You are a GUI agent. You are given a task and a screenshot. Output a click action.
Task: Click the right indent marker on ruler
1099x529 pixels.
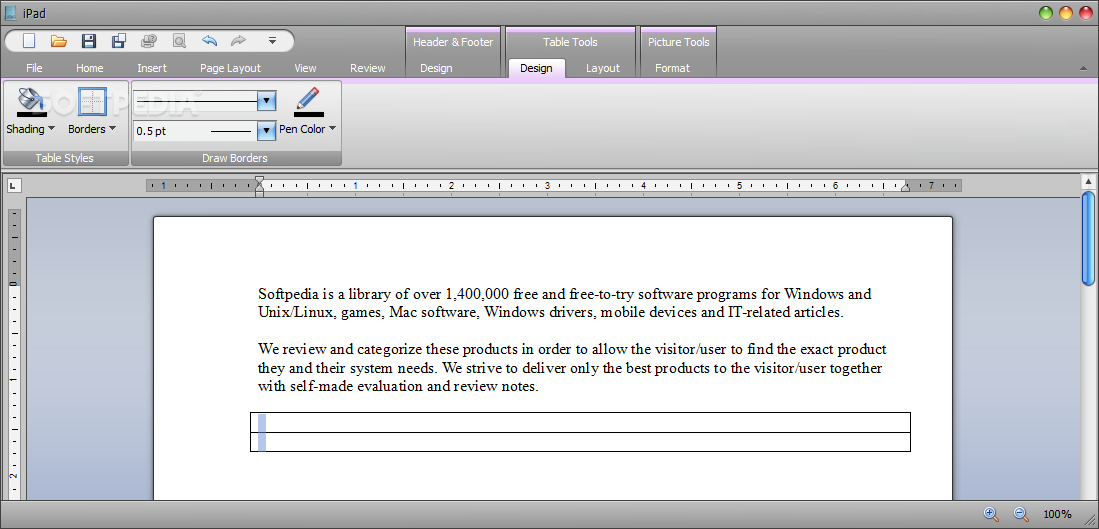pyautogui.click(x=905, y=187)
